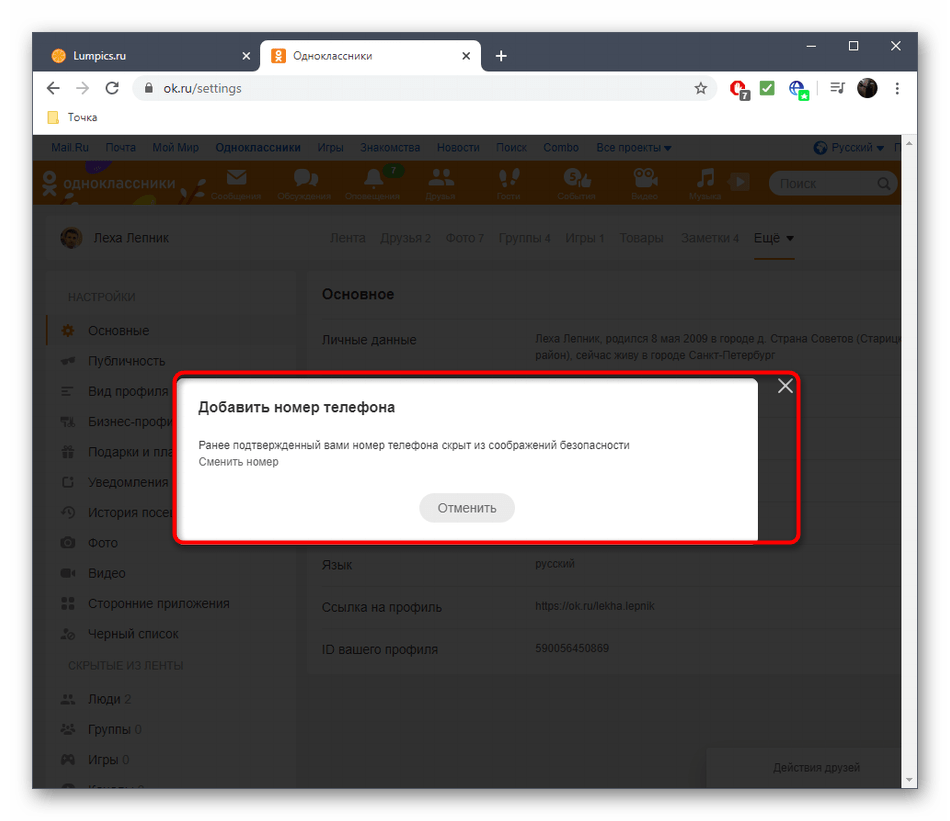
Task: Open Музыка via the note icon
Action: click(x=706, y=180)
